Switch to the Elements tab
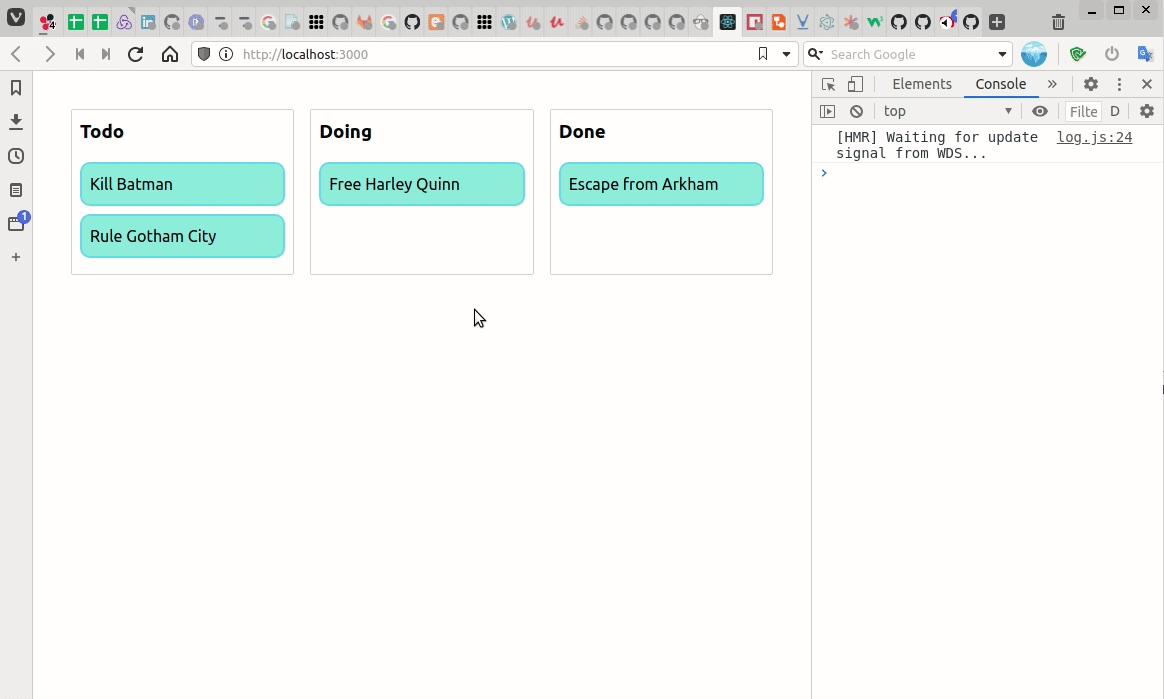Viewport: 1164px width, 699px height. [921, 84]
